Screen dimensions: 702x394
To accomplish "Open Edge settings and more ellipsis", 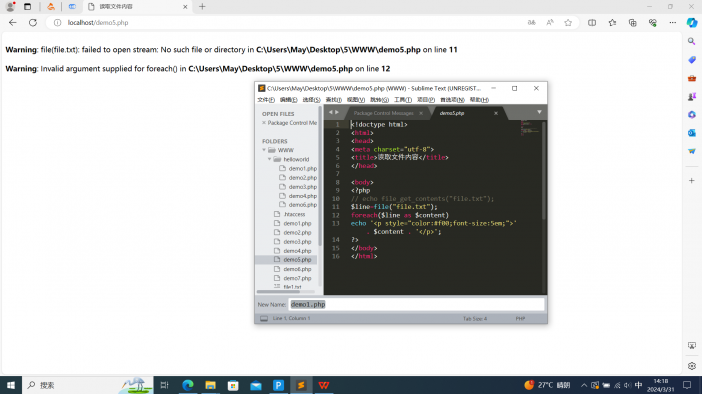I will pyautogui.click(x=672, y=22).
